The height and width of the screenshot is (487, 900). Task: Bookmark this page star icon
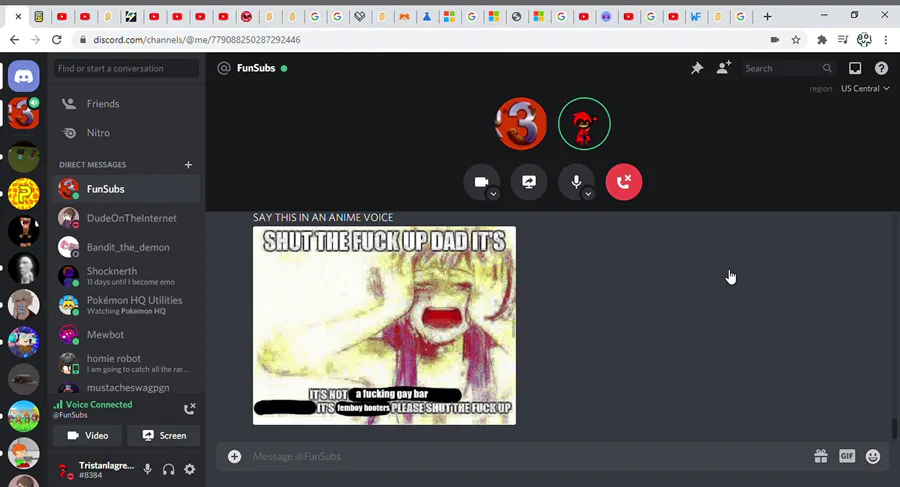coord(796,40)
